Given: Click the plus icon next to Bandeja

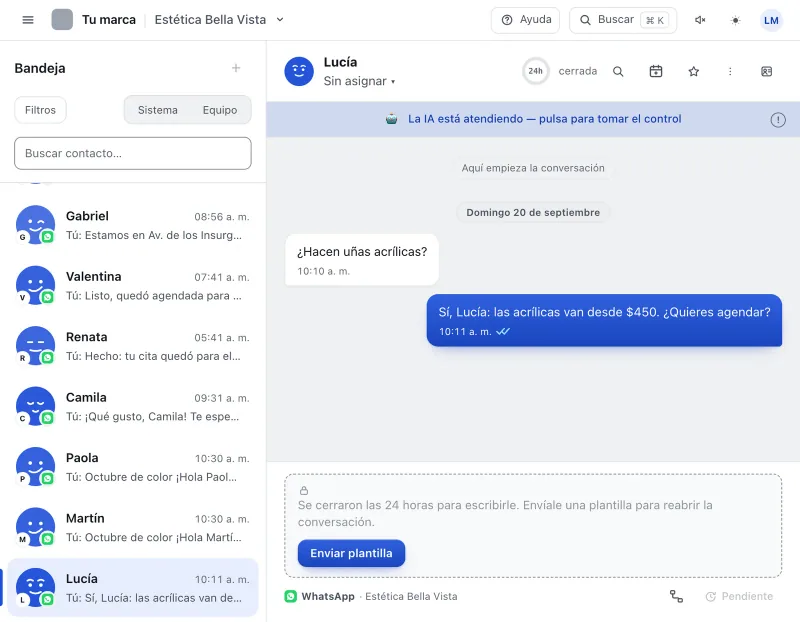Looking at the screenshot, I should point(236,68).
